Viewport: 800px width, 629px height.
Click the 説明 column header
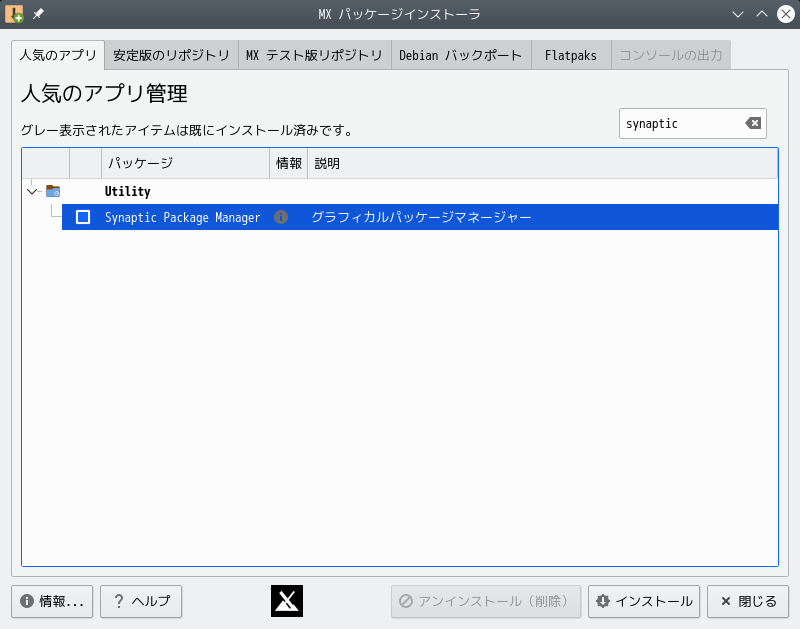coord(542,163)
